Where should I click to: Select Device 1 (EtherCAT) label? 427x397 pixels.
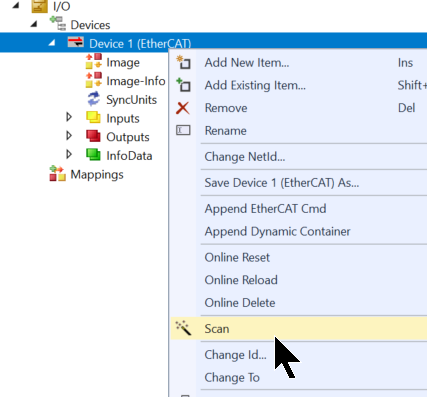(x=140, y=44)
